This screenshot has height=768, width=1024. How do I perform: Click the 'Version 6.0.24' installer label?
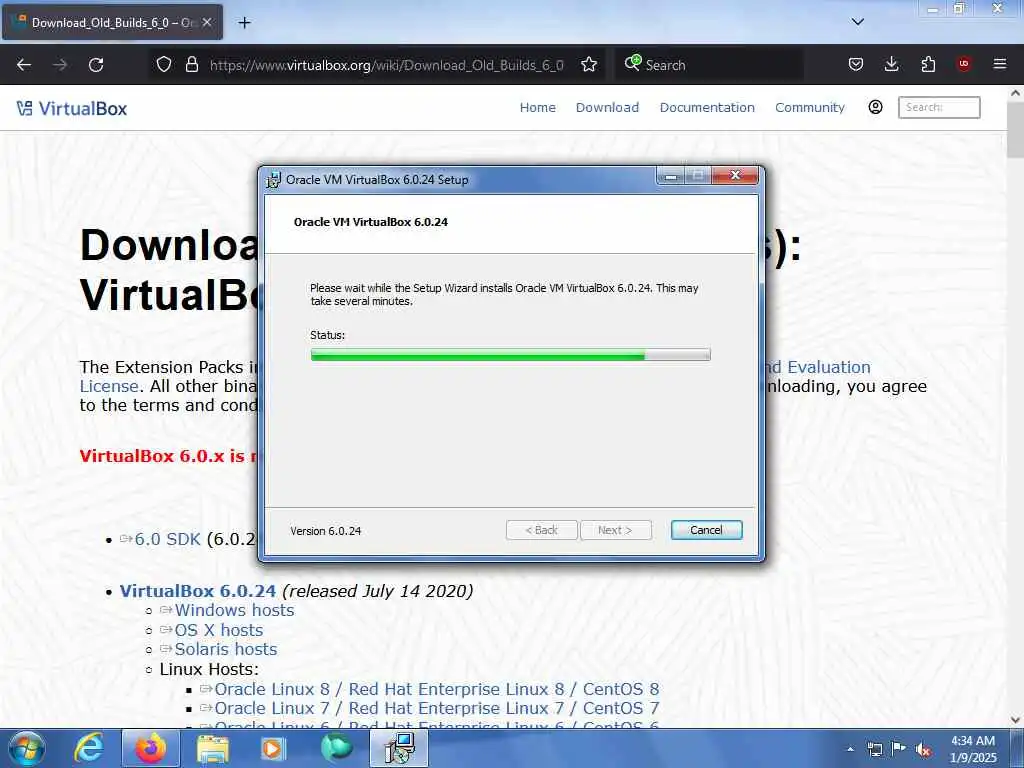[326, 531]
